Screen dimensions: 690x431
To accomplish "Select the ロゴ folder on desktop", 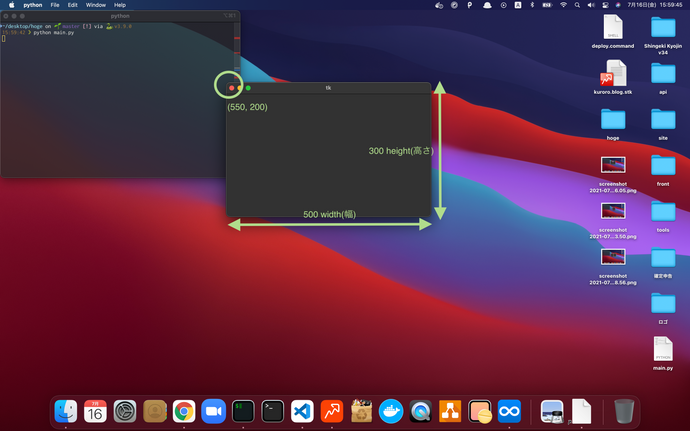I will point(663,303).
